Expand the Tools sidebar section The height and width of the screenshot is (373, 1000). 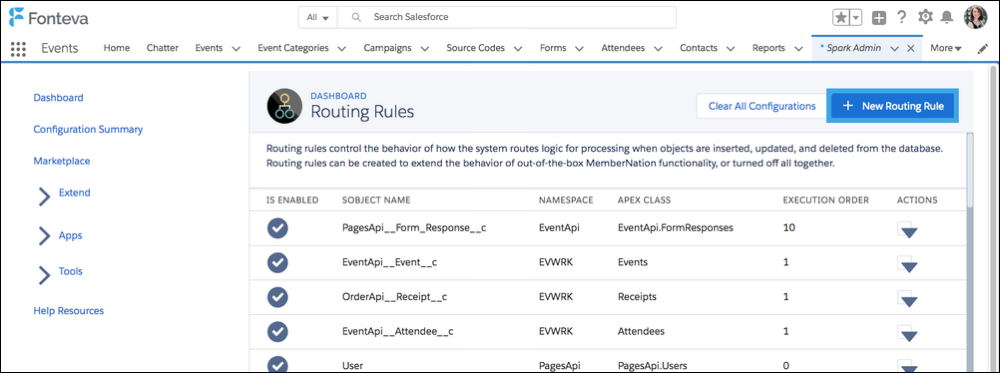click(x=44, y=275)
